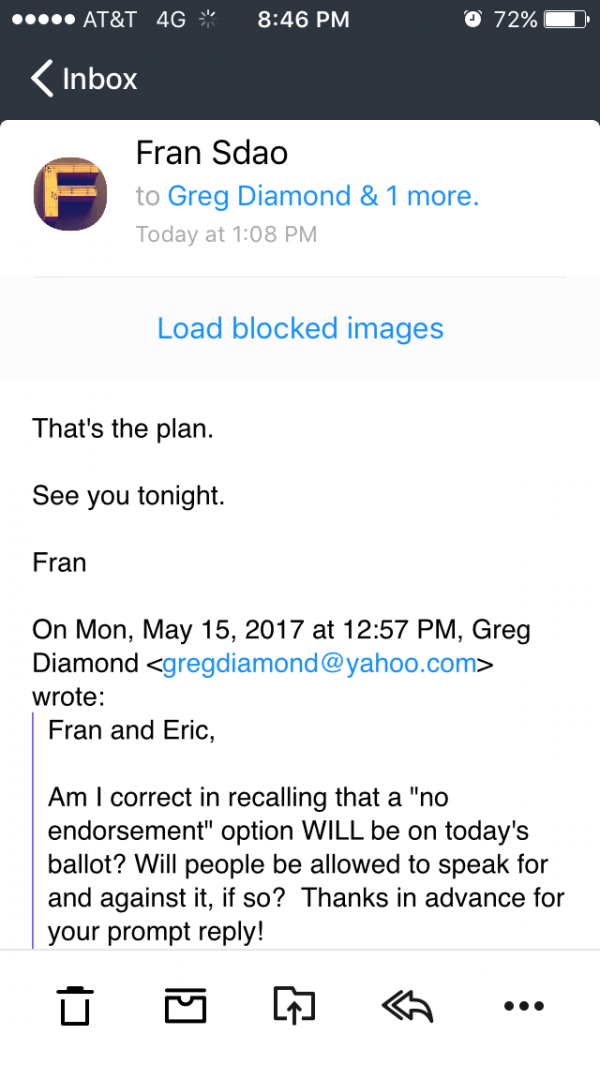
Task: Tap the alarm clock status icon
Action: (x=473, y=19)
